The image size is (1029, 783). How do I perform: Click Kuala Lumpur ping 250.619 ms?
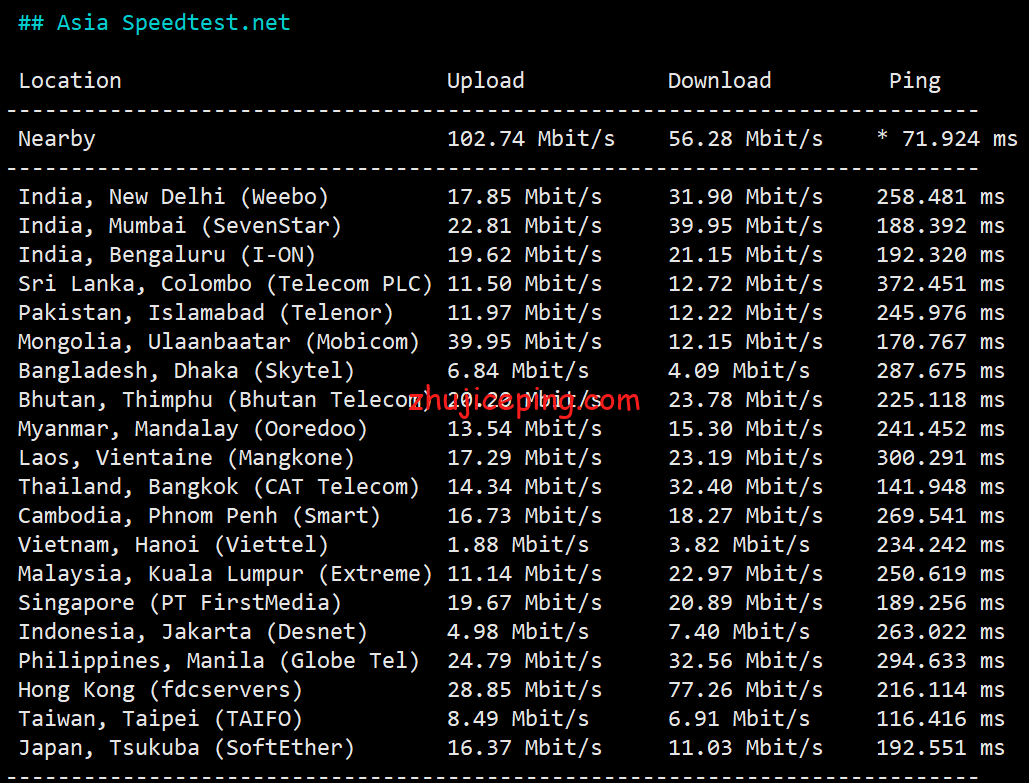(x=940, y=574)
